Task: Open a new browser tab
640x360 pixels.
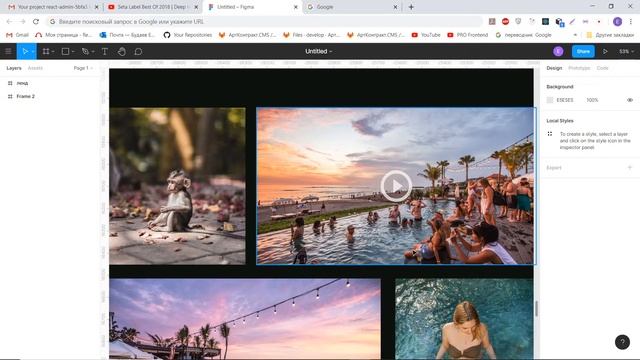Action: (x=411, y=7)
